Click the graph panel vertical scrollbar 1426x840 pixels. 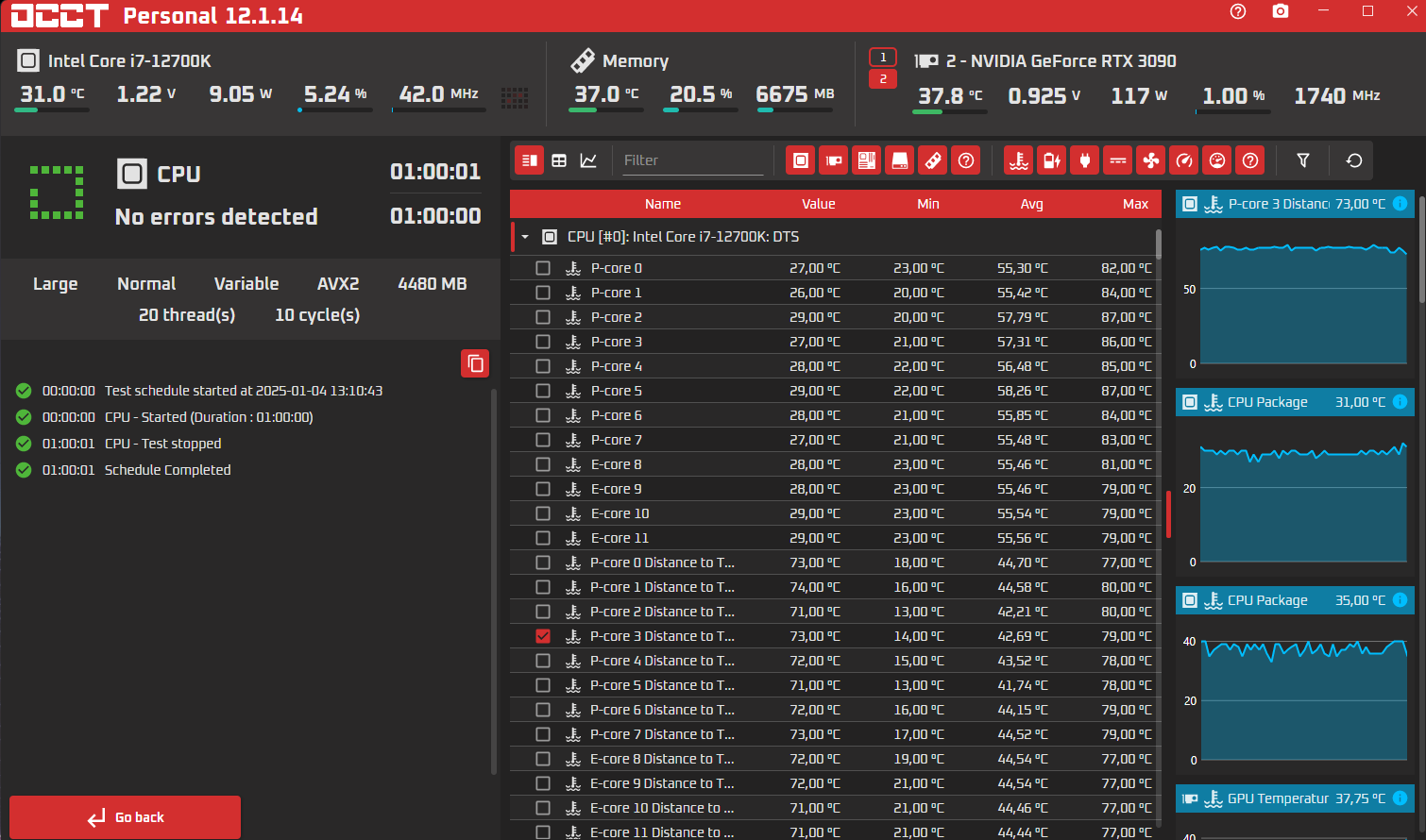(1422, 250)
